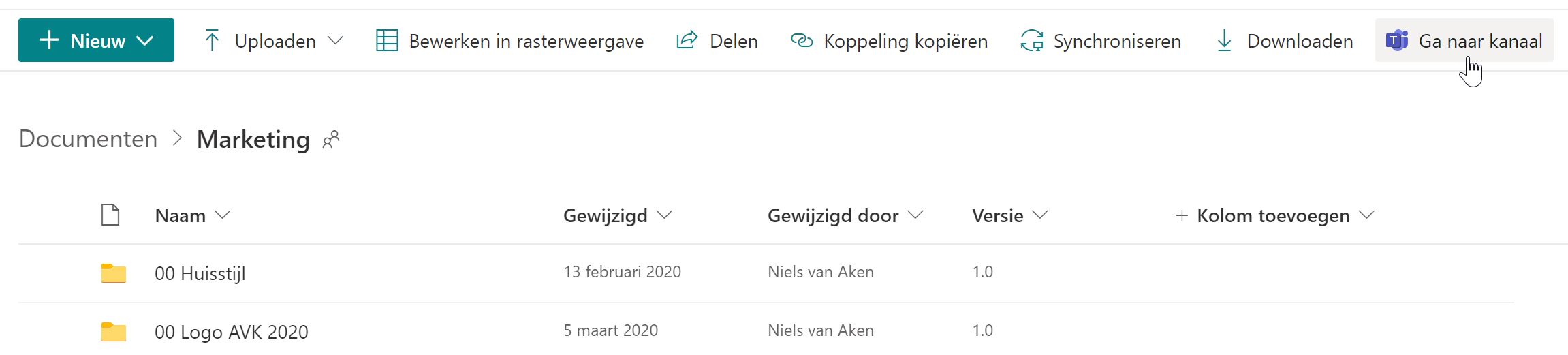Click the shared-folder people icon beside Marketing

pyautogui.click(x=331, y=140)
